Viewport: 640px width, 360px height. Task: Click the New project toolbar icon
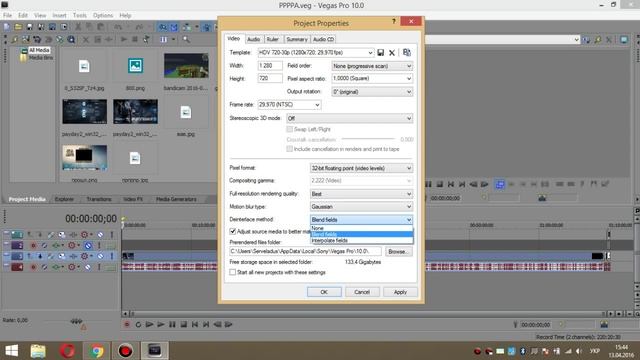(7, 27)
